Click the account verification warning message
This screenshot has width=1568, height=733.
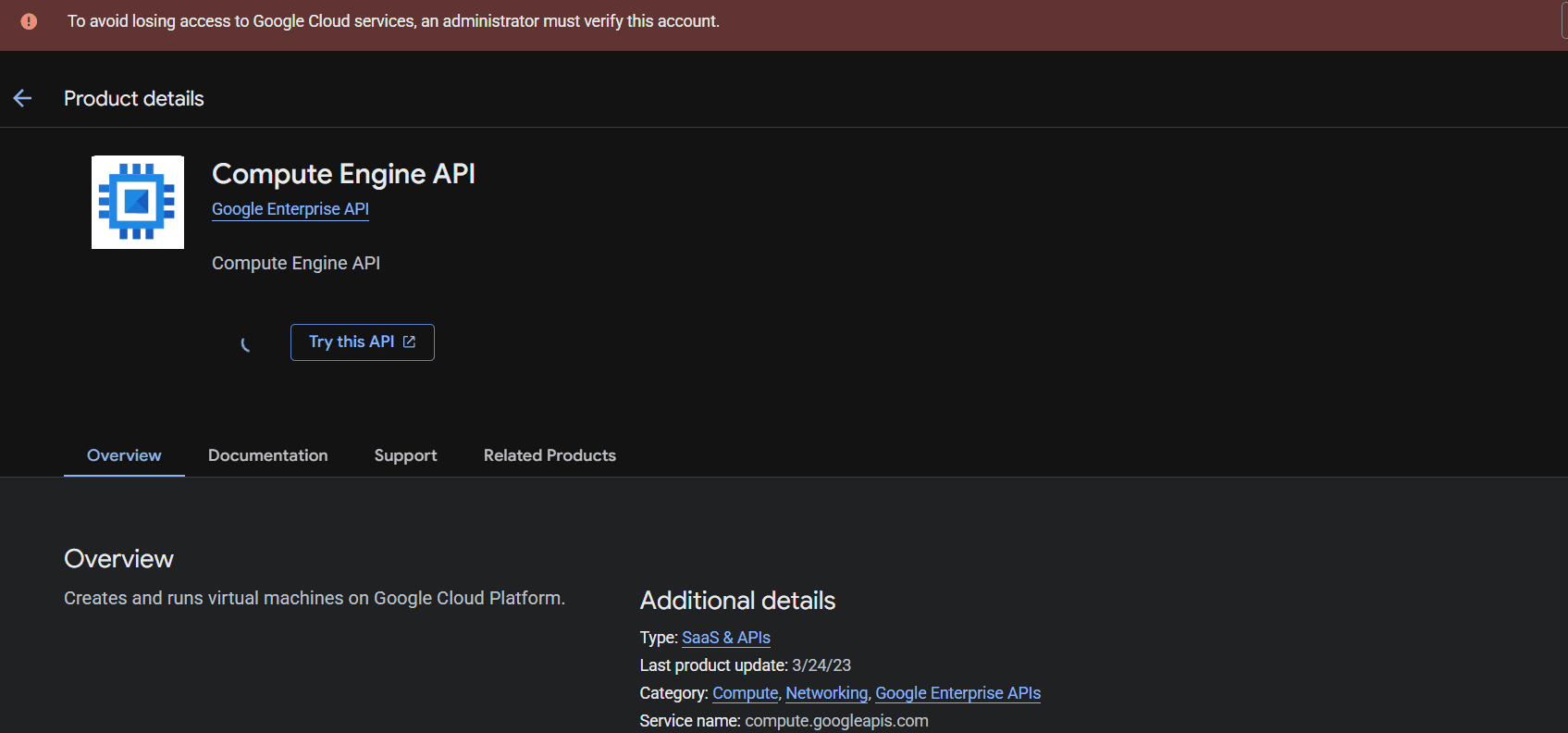tap(393, 21)
